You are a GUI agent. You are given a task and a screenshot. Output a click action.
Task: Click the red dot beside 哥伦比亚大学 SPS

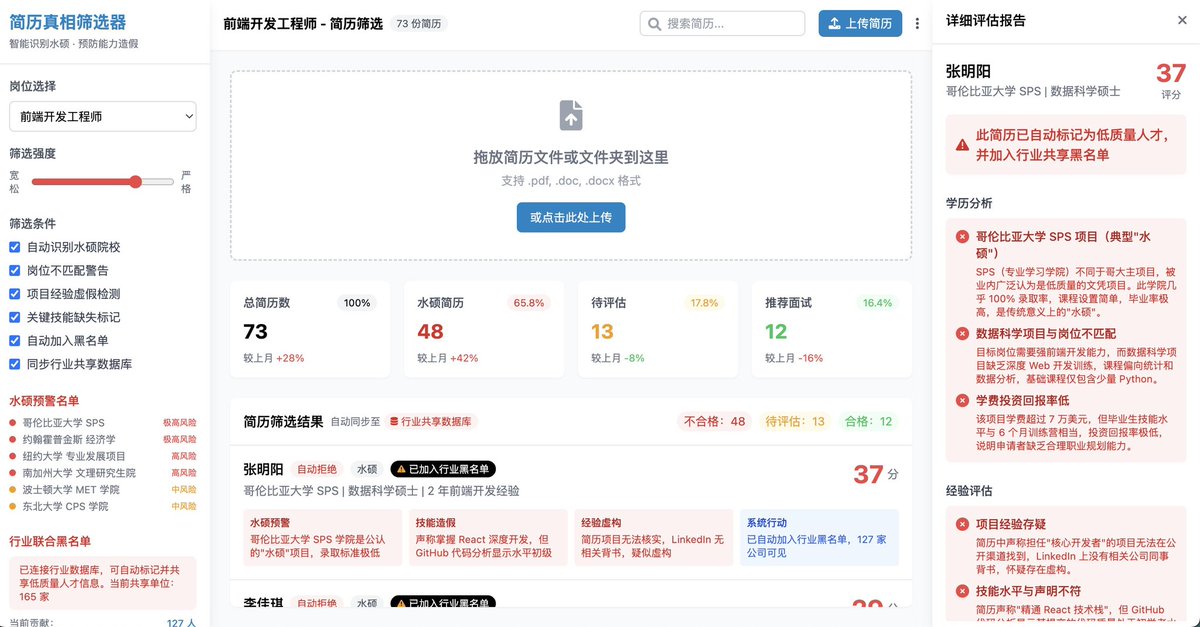[x=13, y=423]
